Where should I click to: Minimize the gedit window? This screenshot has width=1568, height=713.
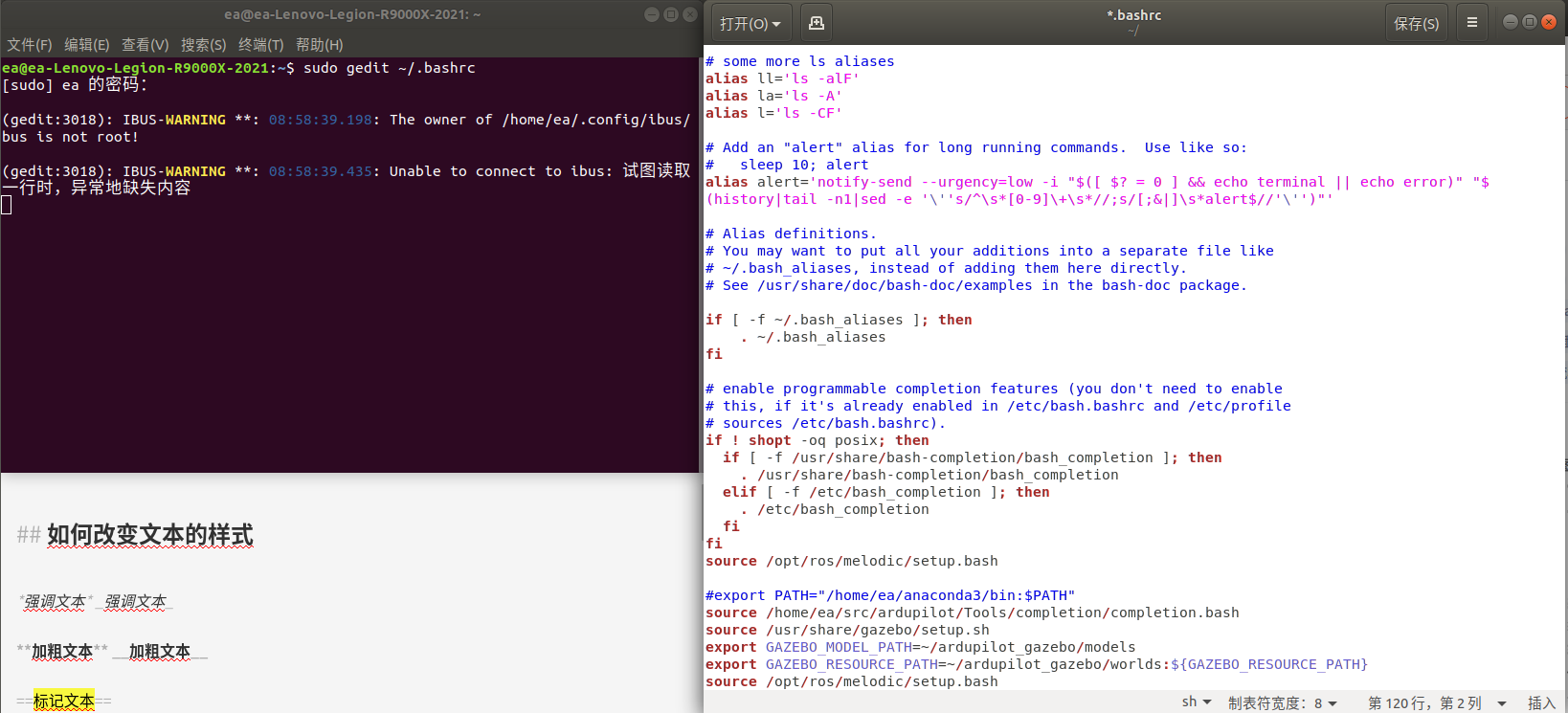1511,22
